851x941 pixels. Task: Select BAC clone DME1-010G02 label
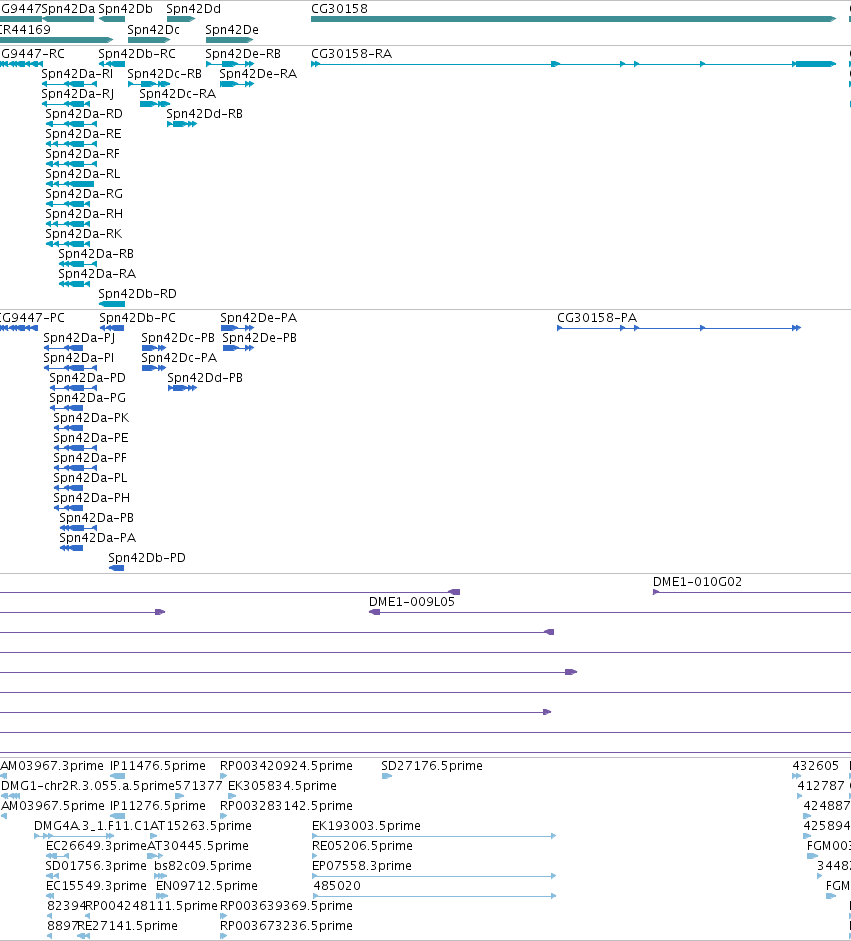[697, 582]
